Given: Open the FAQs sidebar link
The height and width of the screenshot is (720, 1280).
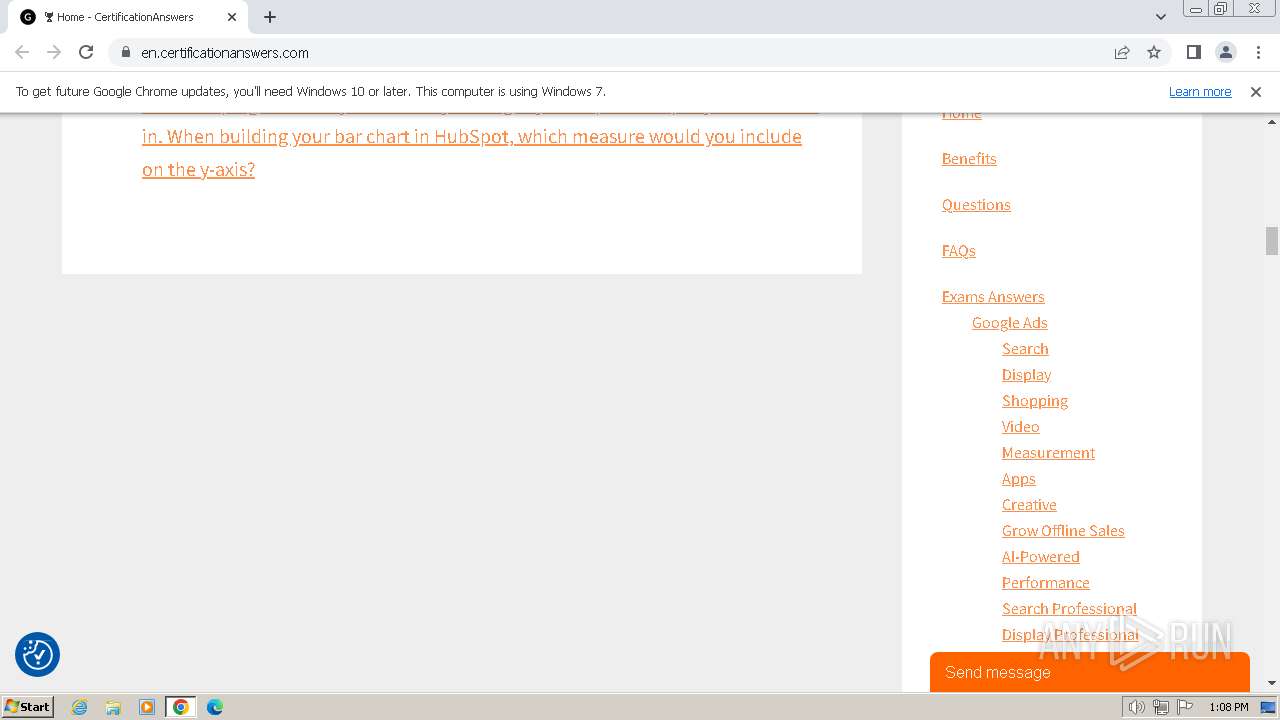Looking at the screenshot, I should click(958, 250).
